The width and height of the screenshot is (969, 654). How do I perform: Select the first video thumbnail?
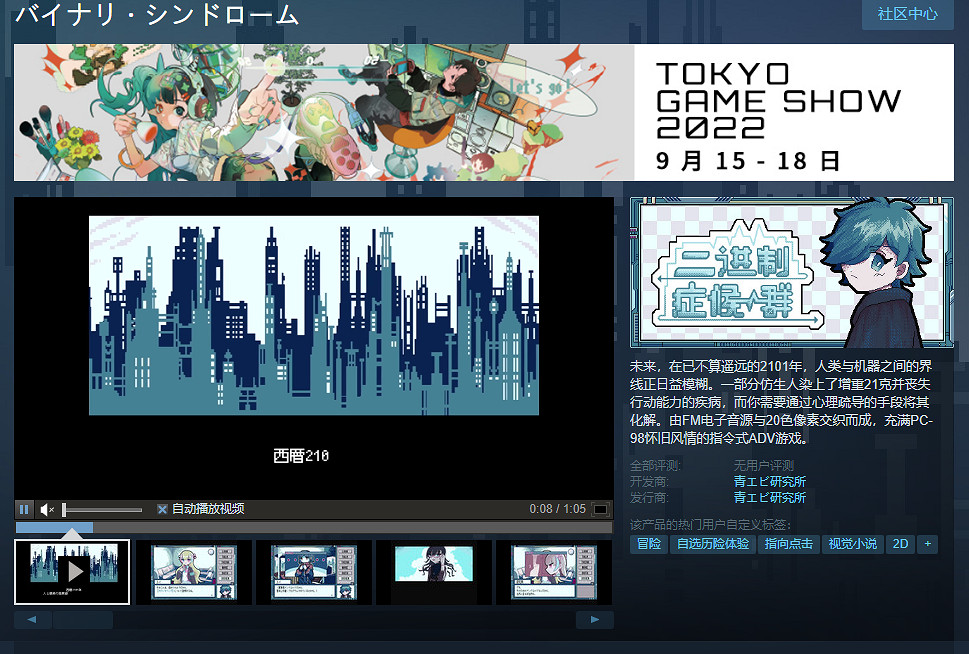72,572
